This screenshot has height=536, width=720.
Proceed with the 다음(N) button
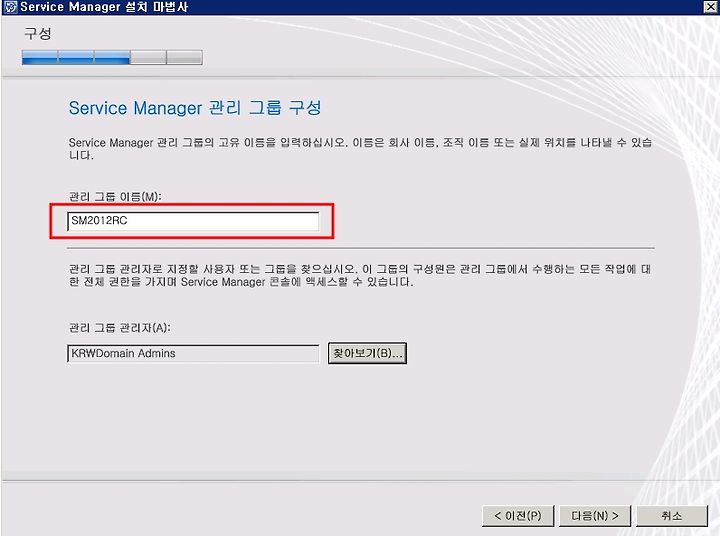[595, 516]
